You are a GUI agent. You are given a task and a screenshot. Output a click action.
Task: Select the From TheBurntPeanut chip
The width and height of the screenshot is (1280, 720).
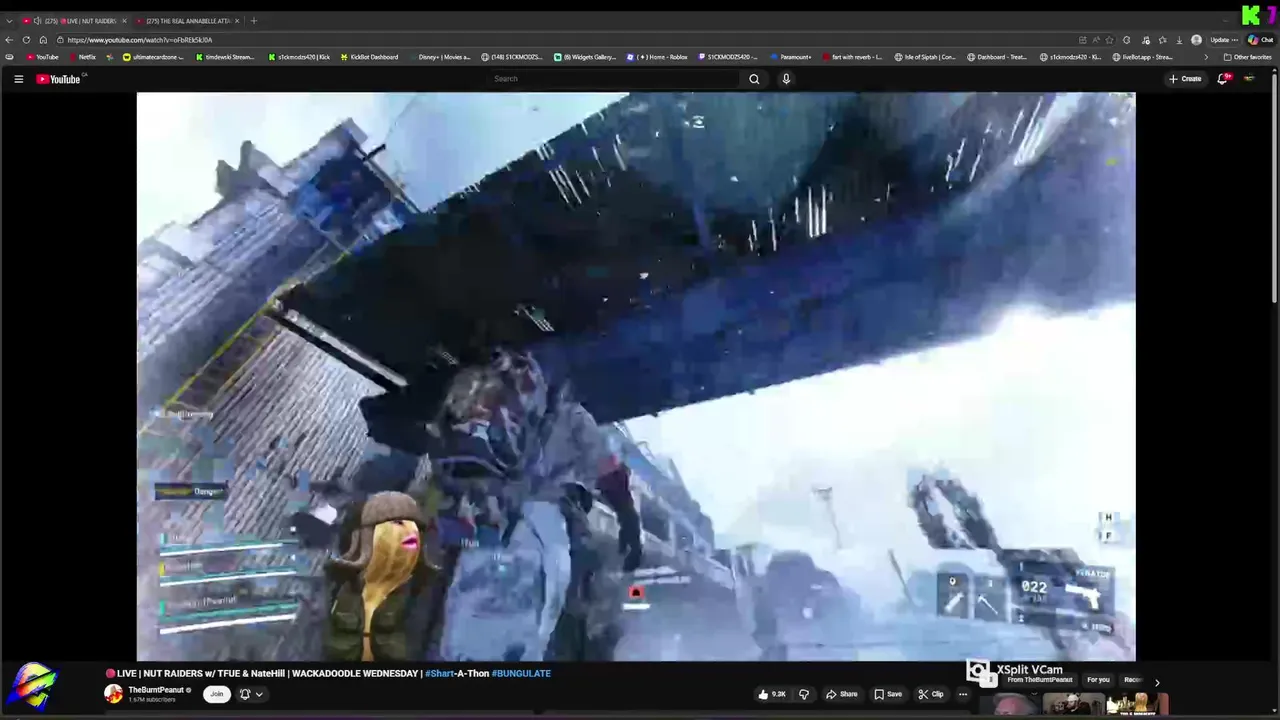[x=1040, y=680]
